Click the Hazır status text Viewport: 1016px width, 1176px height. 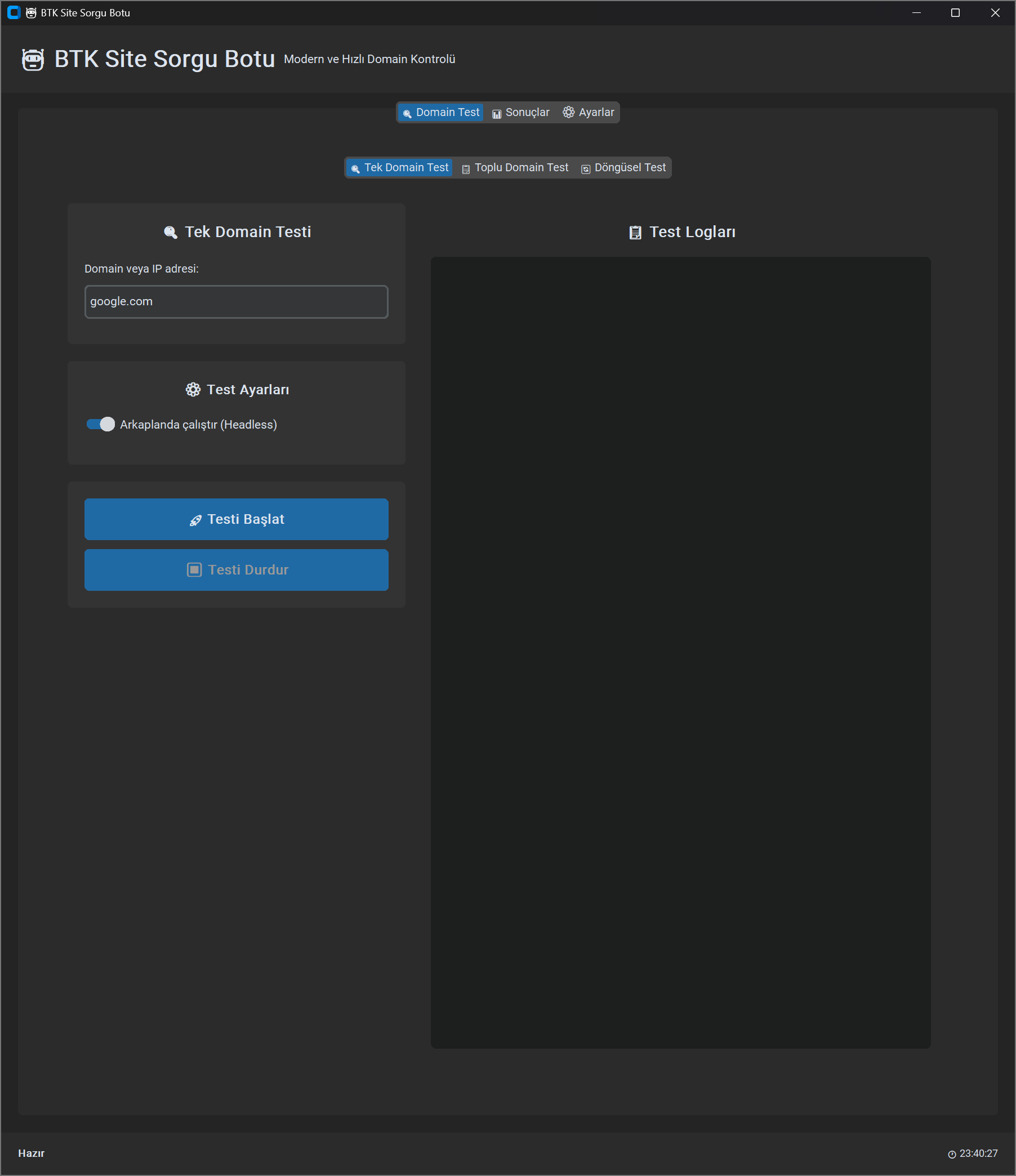click(x=31, y=1153)
